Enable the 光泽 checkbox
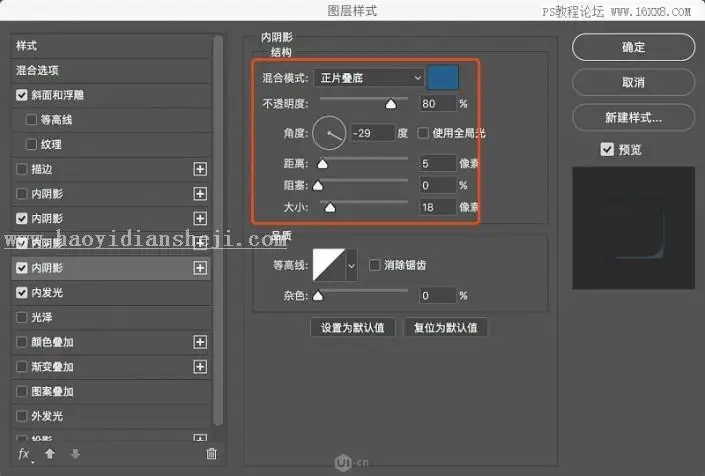This screenshot has width=705, height=476. pyautogui.click(x=21, y=317)
